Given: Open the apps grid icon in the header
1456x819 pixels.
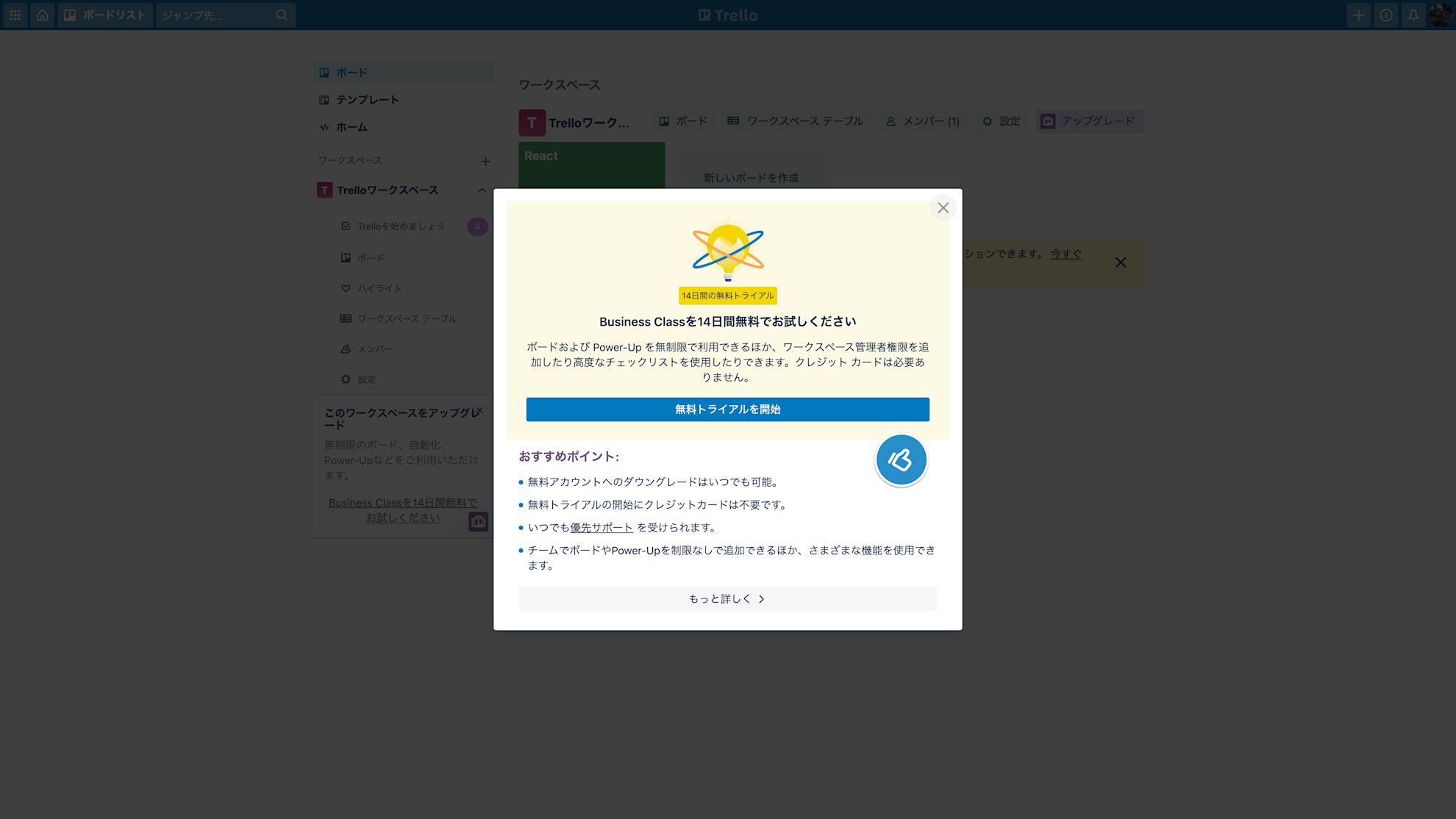Looking at the screenshot, I should click(x=15, y=15).
